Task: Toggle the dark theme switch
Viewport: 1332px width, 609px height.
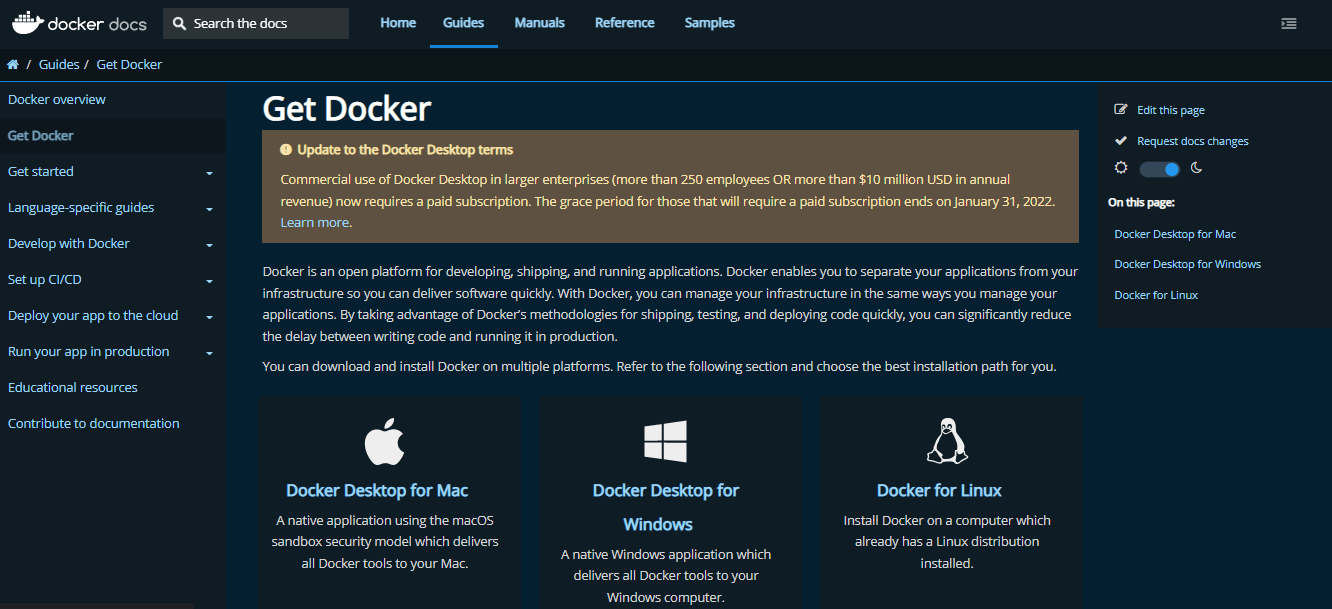Action: [x=1160, y=169]
